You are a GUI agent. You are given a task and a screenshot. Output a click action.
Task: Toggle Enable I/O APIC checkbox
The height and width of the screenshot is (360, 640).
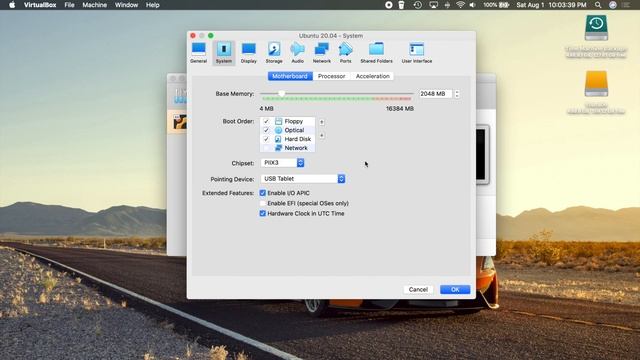point(262,193)
